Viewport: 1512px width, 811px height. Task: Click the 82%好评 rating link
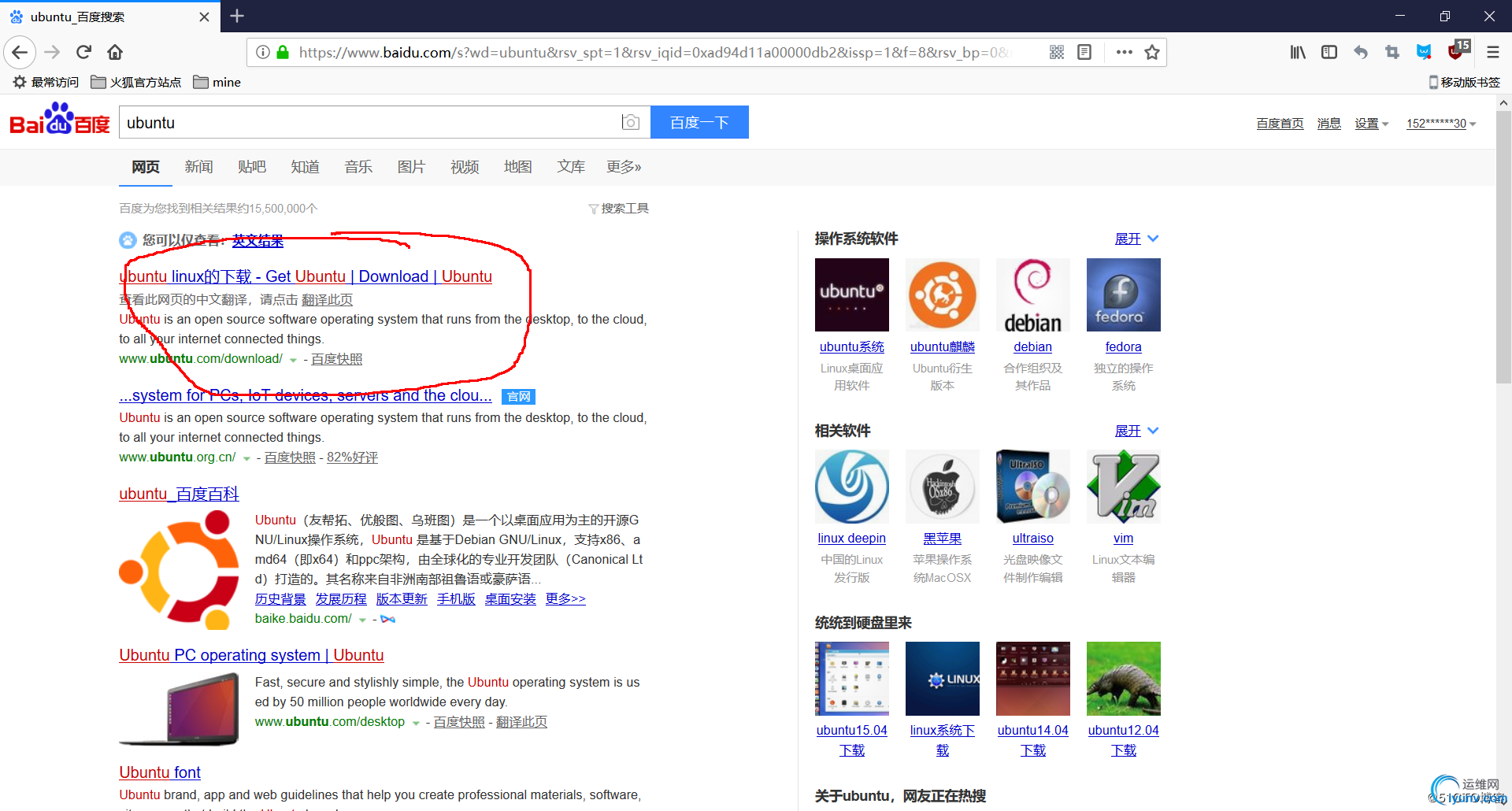[x=352, y=457]
